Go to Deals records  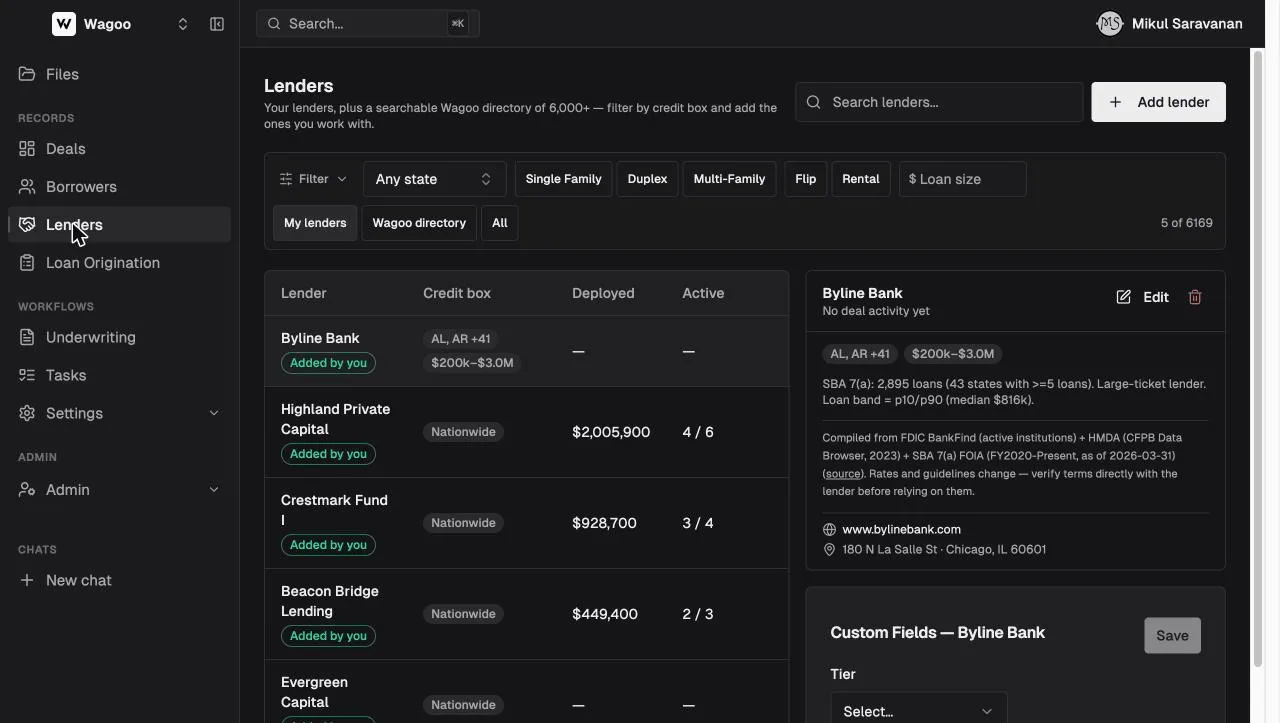[119, 149]
